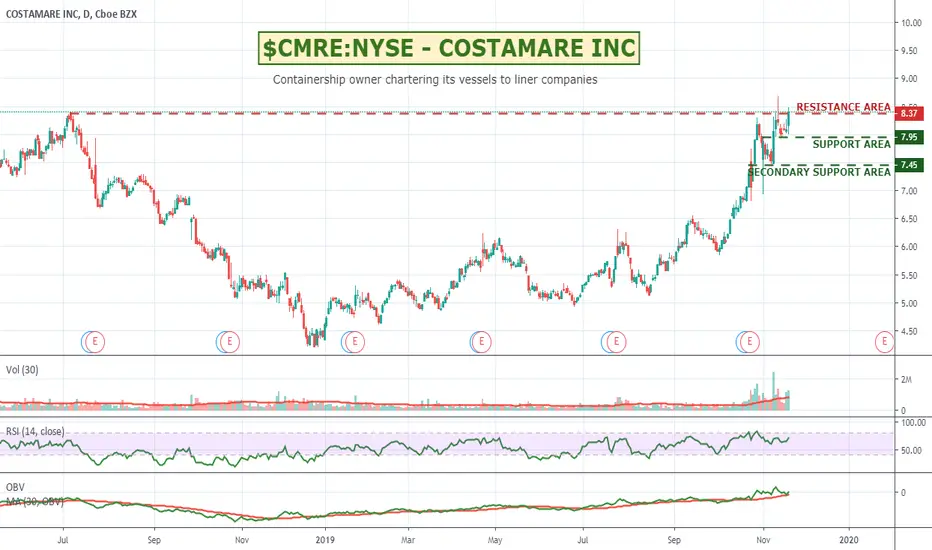Open the earnings E marker just after 2019 label
932x550 pixels.
click(x=355, y=342)
